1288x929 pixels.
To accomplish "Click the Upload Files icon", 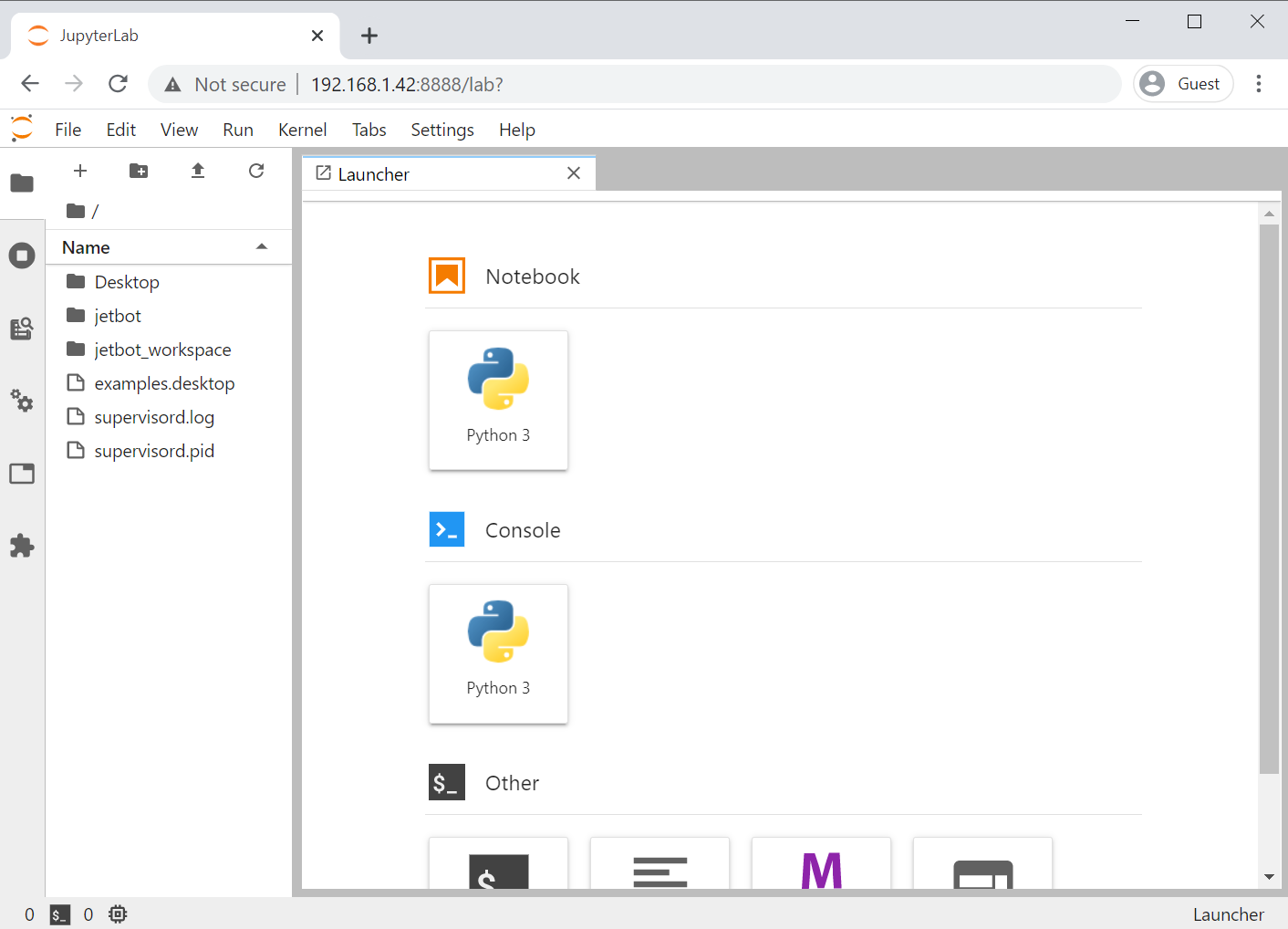I will (198, 171).
